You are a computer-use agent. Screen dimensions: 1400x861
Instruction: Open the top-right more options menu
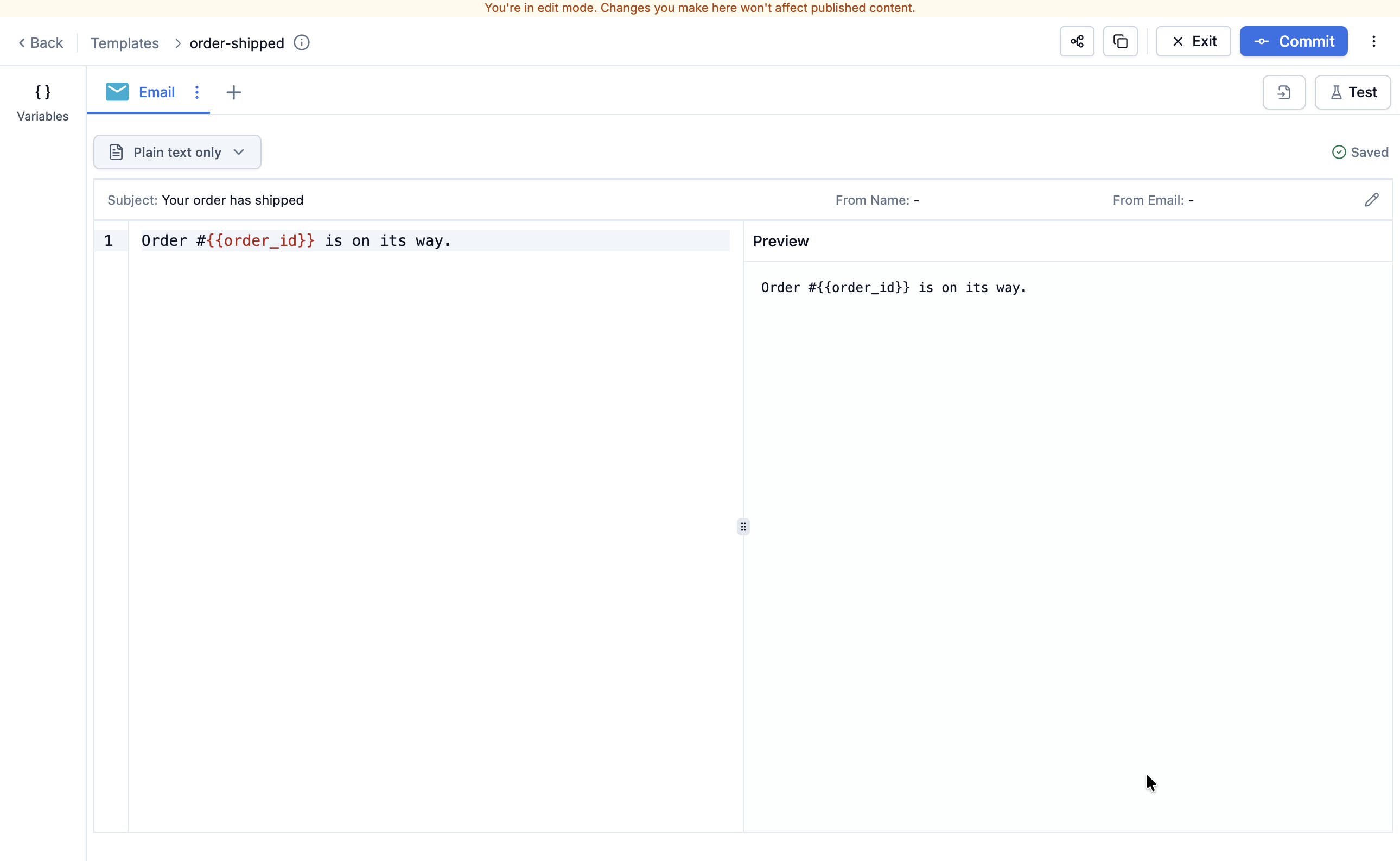point(1374,41)
